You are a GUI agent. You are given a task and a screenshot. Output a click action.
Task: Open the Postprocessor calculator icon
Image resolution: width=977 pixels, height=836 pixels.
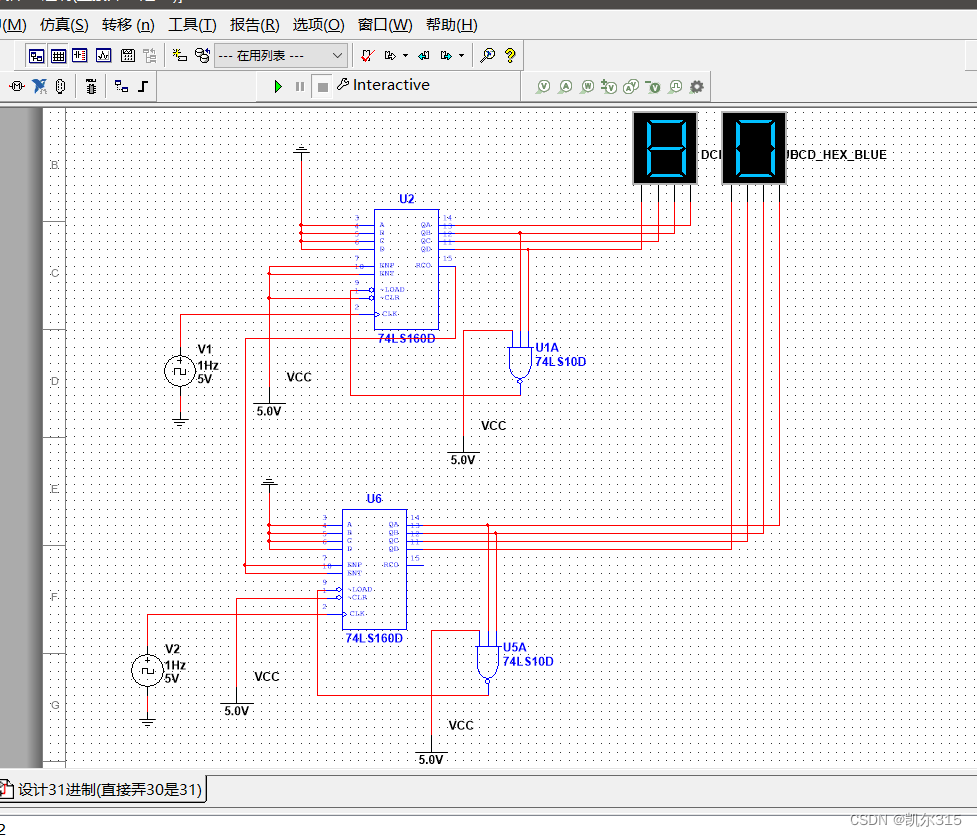click(x=128, y=55)
